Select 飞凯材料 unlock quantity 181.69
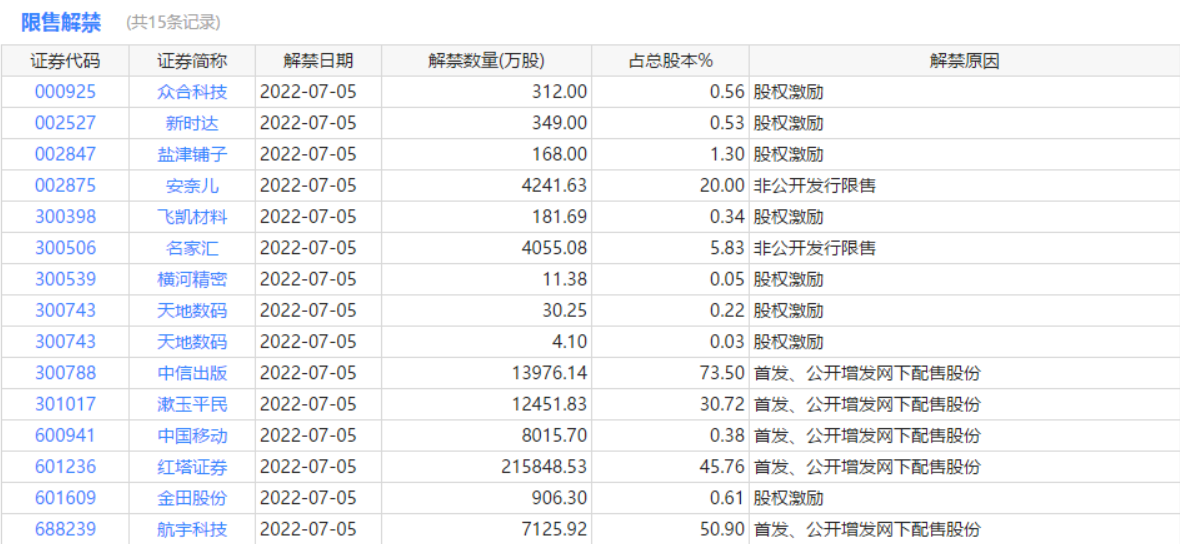This screenshot has height=544, width=1180. tap(558, 217)
